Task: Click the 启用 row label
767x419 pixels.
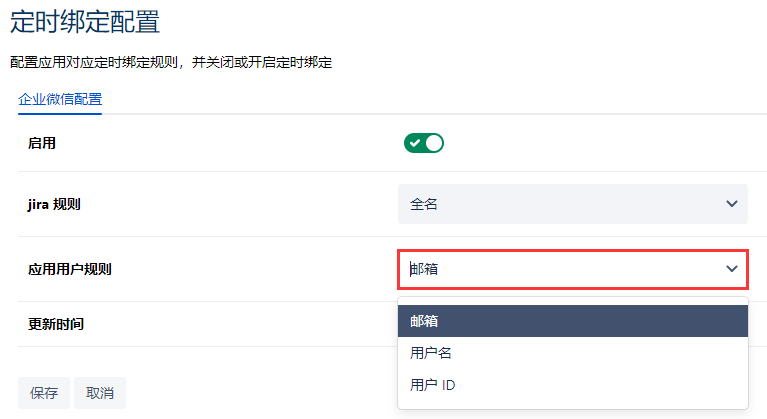Action: click(42, 143)
